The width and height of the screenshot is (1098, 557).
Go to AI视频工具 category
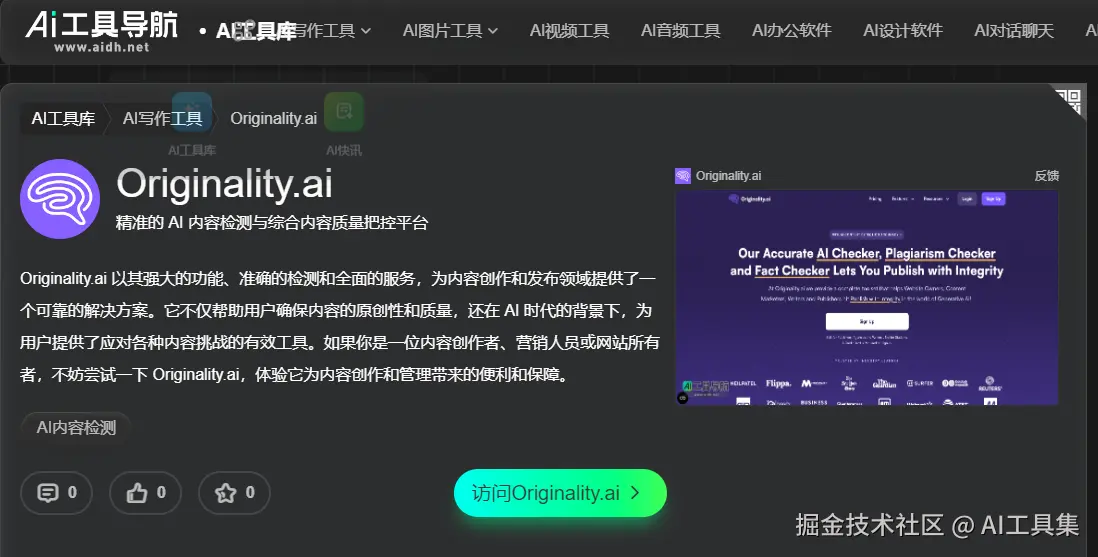(569, 31)
